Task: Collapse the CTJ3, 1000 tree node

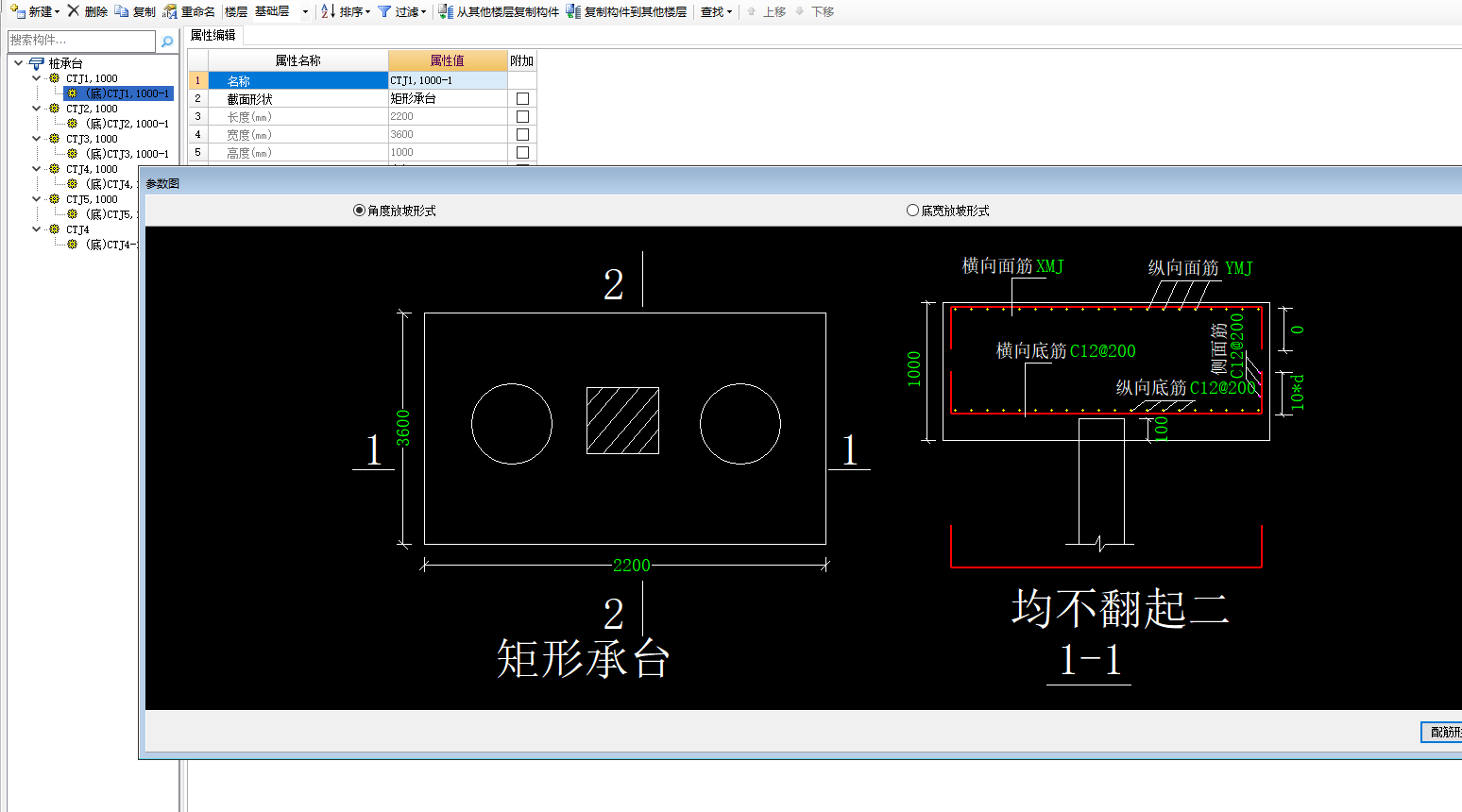Action: tap(36, 139)
